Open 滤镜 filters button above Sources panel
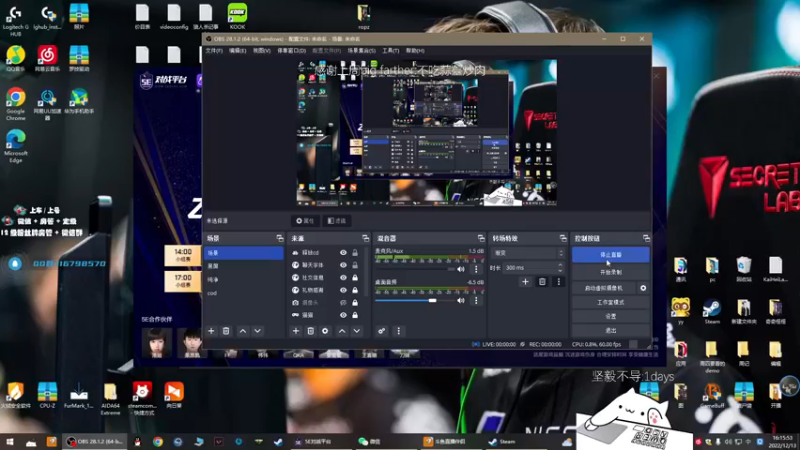This screenshot has height=450, width=800. tap(337, 221)
